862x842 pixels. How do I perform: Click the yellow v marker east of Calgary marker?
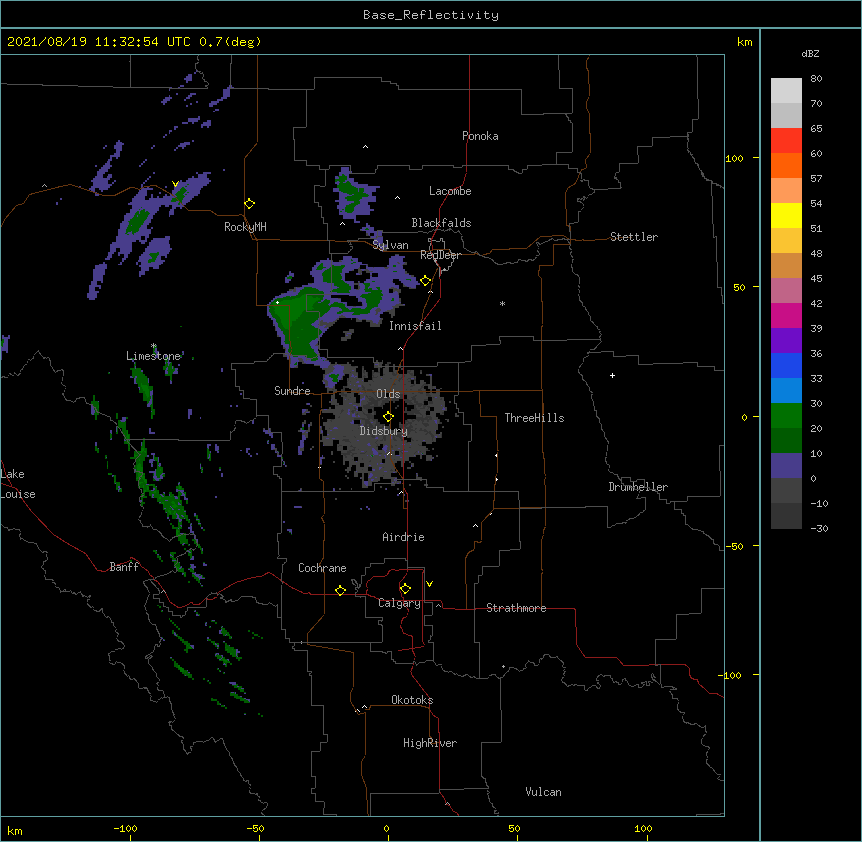click(429, 584)
